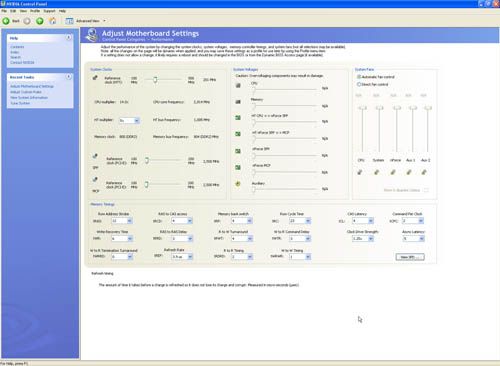
Task: Open the Clock Drive Strength dropdown
Action: tap(371, 239)
